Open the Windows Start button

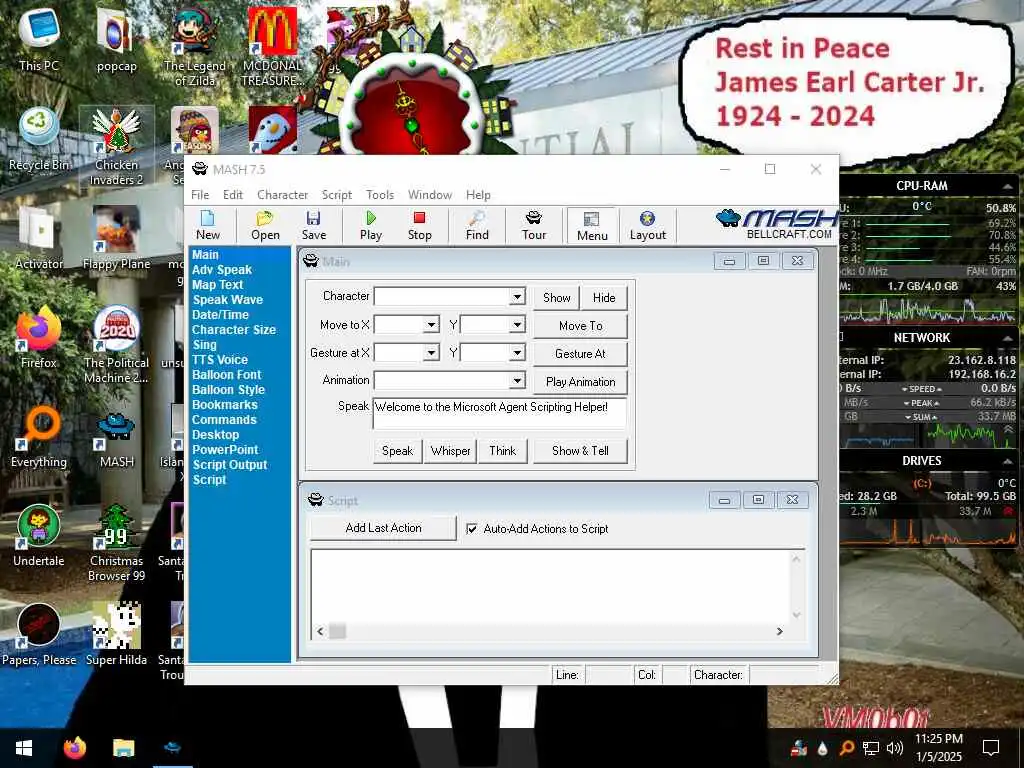pos(24,748)
